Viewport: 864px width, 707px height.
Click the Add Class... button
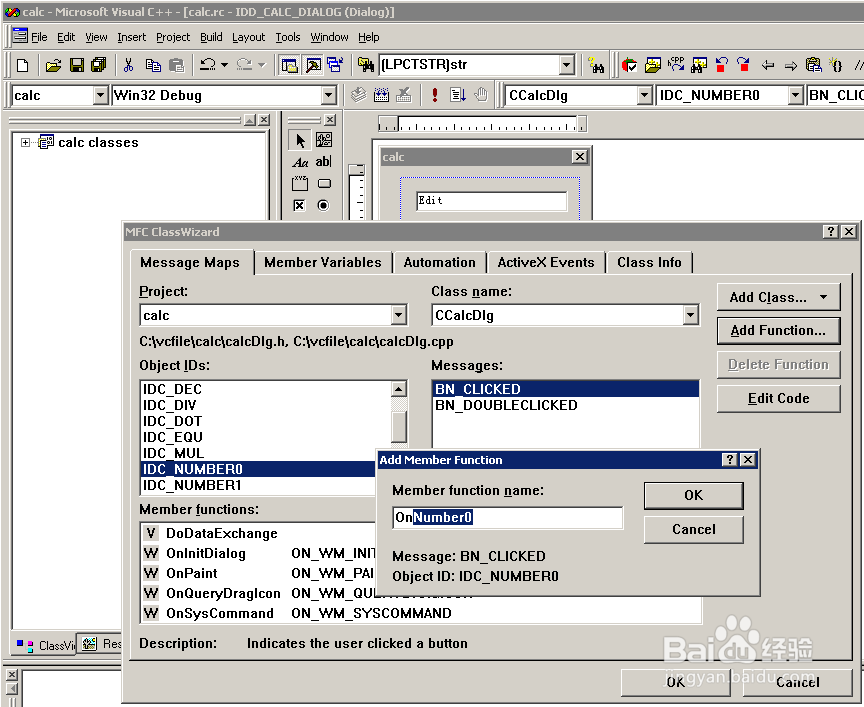[x=779, y=298]
